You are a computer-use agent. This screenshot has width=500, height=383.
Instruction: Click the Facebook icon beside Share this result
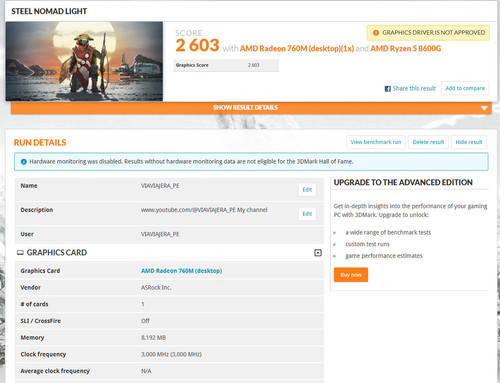tap(387, 89)
